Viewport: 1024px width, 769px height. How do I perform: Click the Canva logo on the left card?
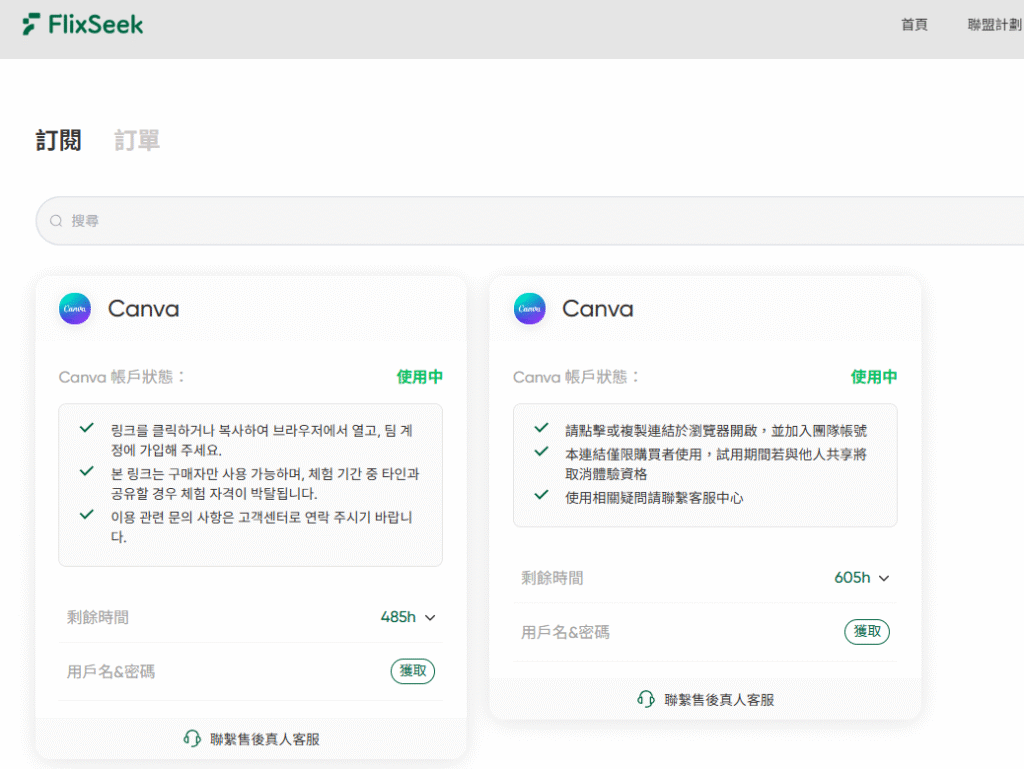[74, 309]
